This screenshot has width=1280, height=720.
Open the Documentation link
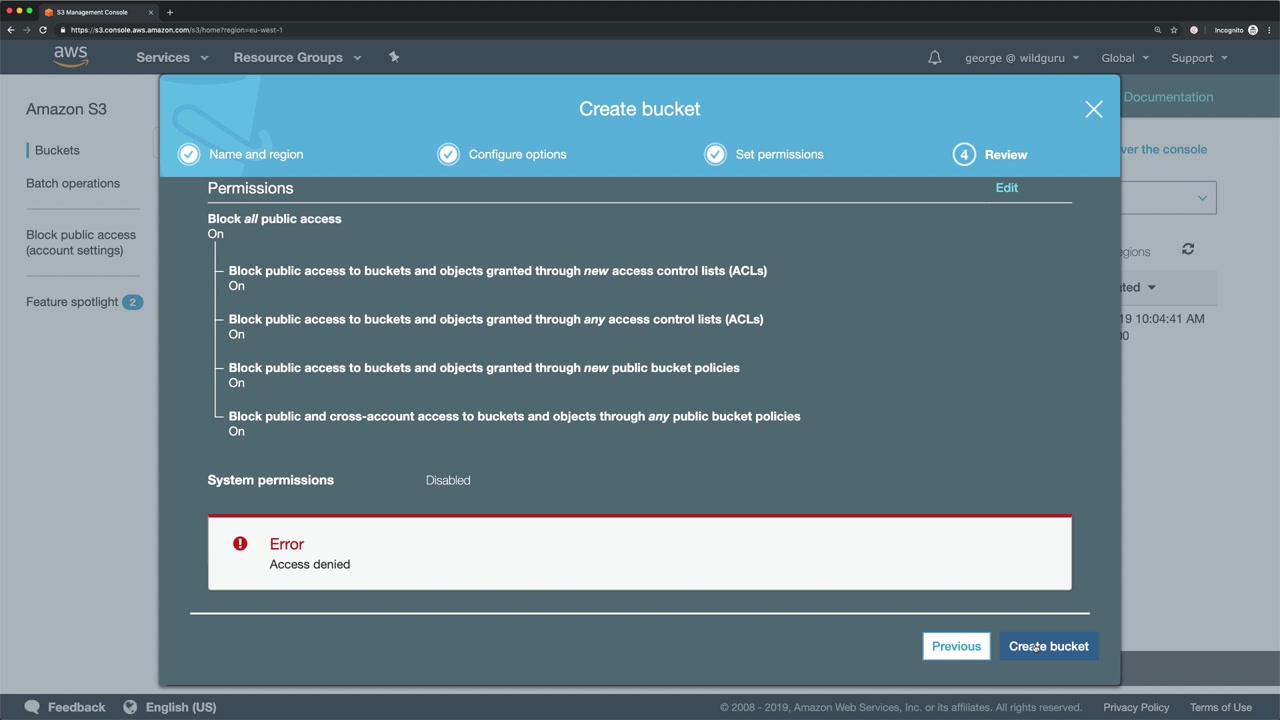coord(1168,97)
